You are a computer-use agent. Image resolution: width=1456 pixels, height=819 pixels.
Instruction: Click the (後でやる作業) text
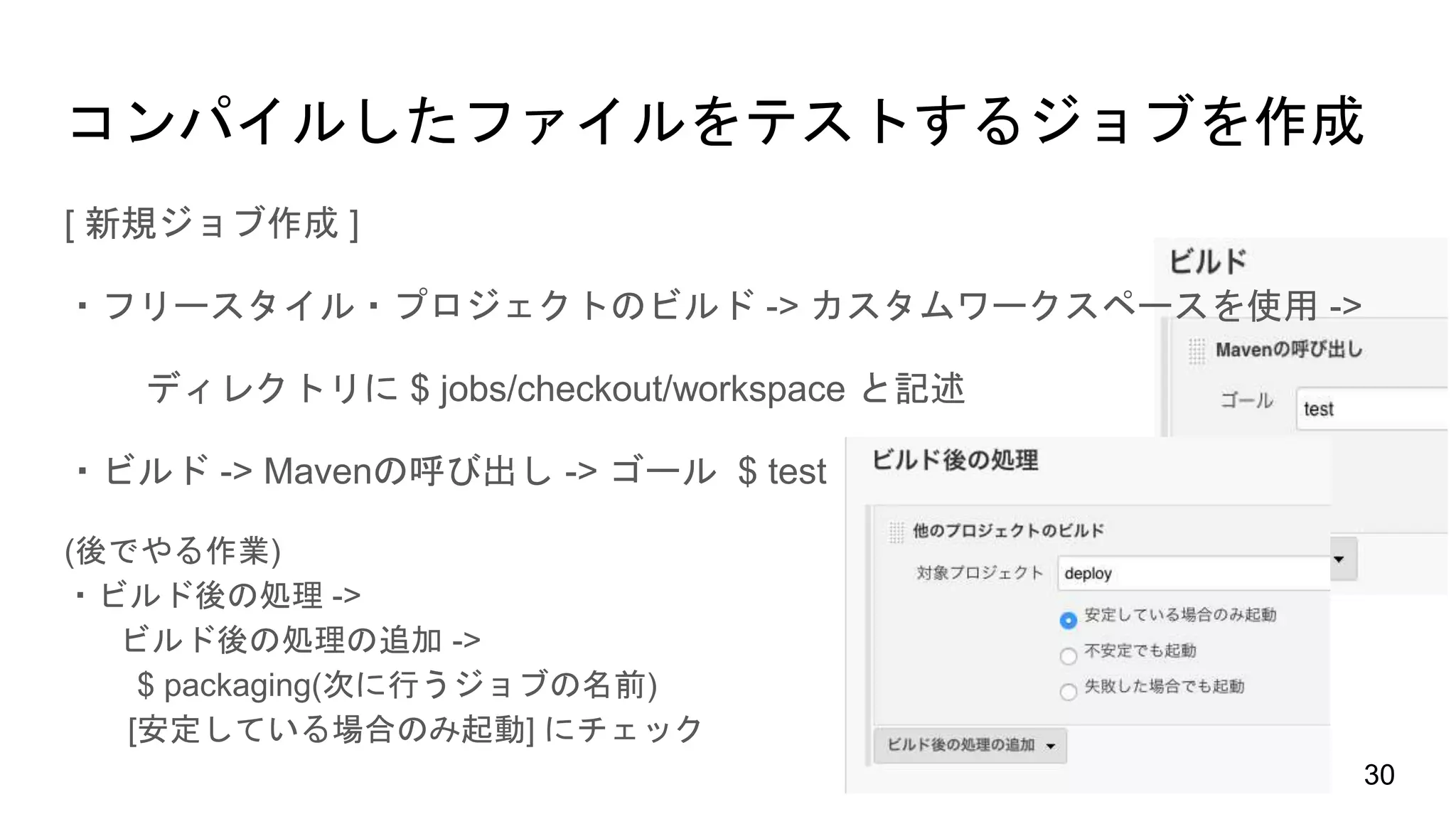pyautogui.click(x=173, y=550)
